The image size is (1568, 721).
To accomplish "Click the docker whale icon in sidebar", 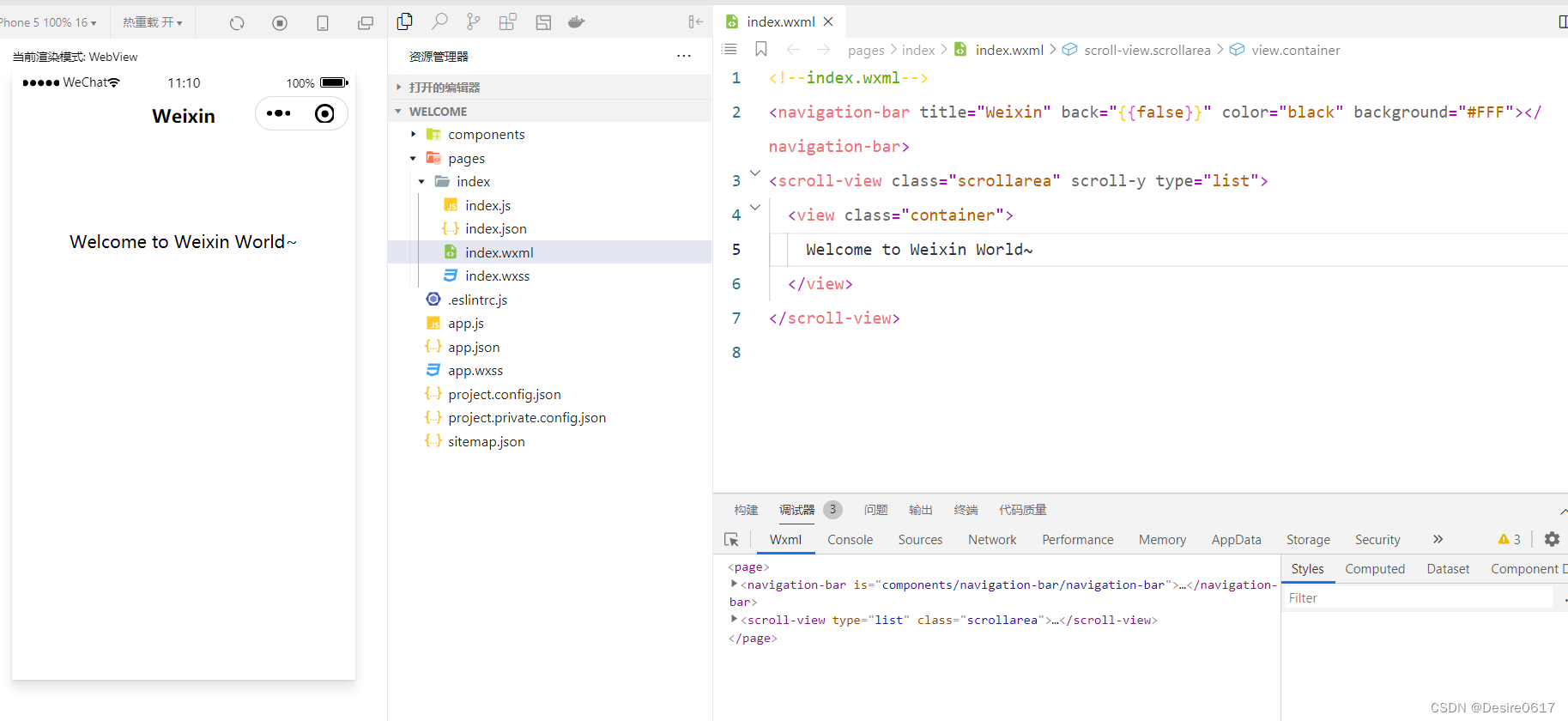I will click(577, 22).
